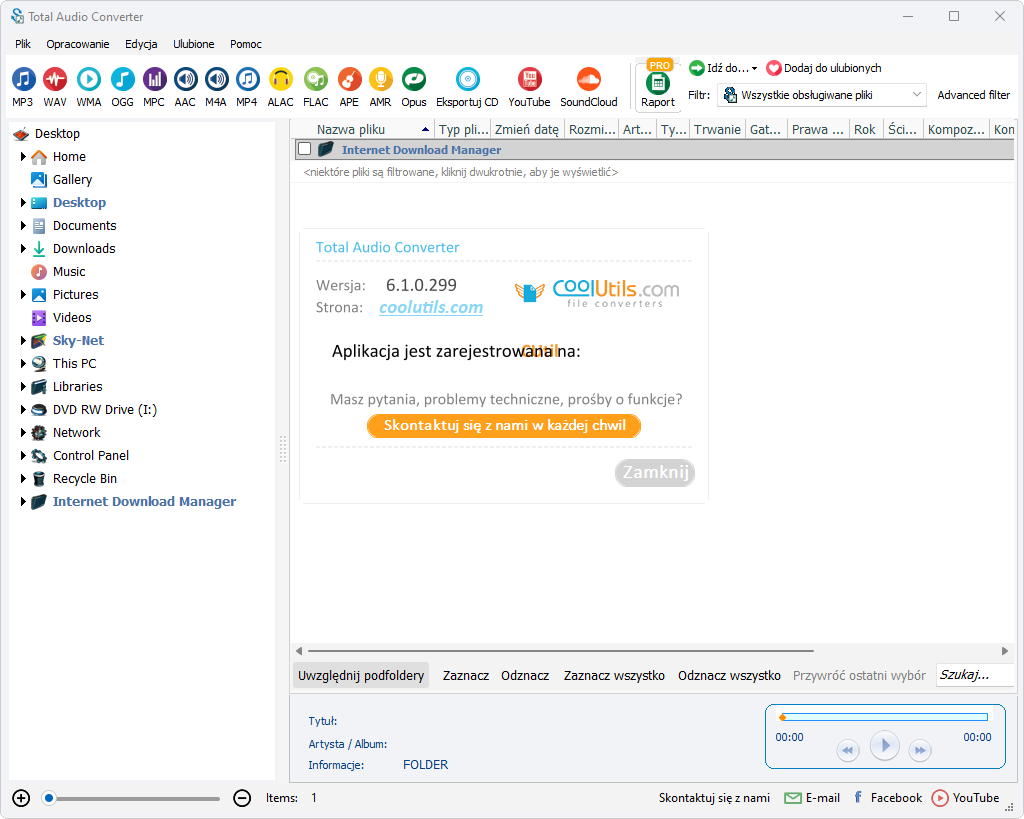This screenshot has height=819, width=1024.
Task: Open the E-mail contact link
Action: point(812,798)
